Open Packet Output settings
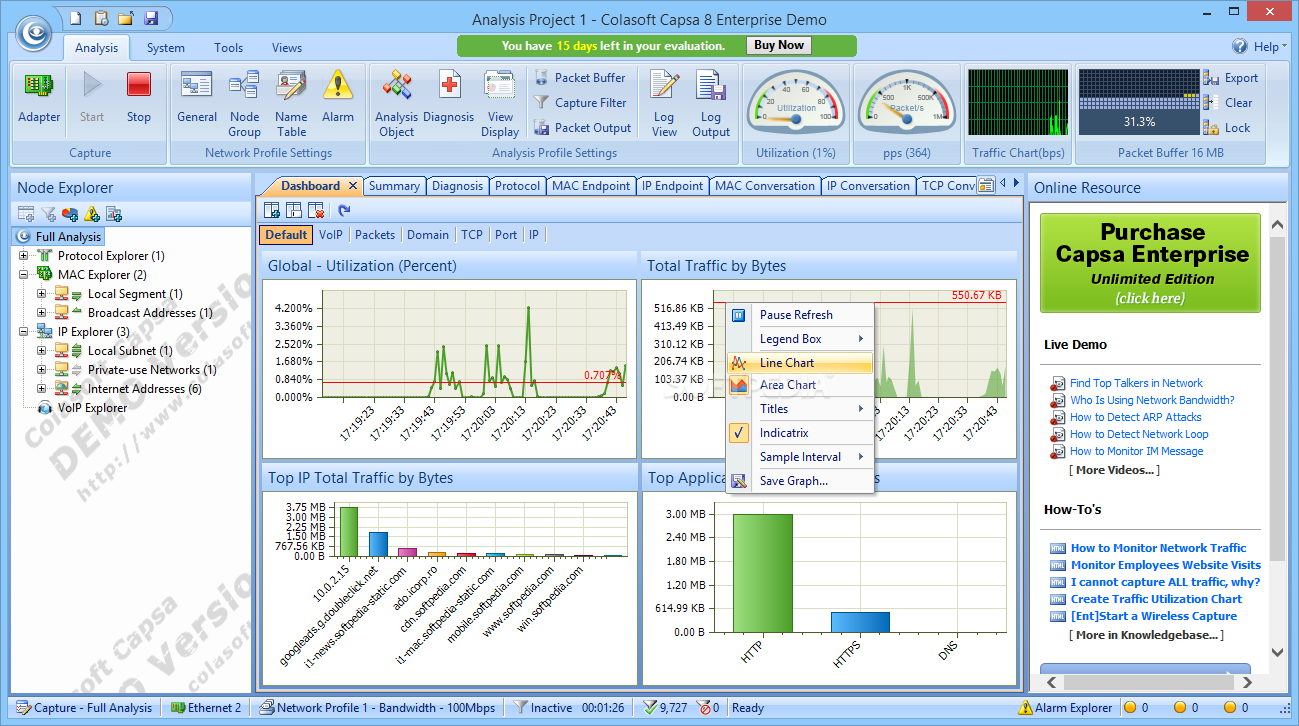Image resolution: width=1299 pixels, height=726 pixels. [582, 128]
